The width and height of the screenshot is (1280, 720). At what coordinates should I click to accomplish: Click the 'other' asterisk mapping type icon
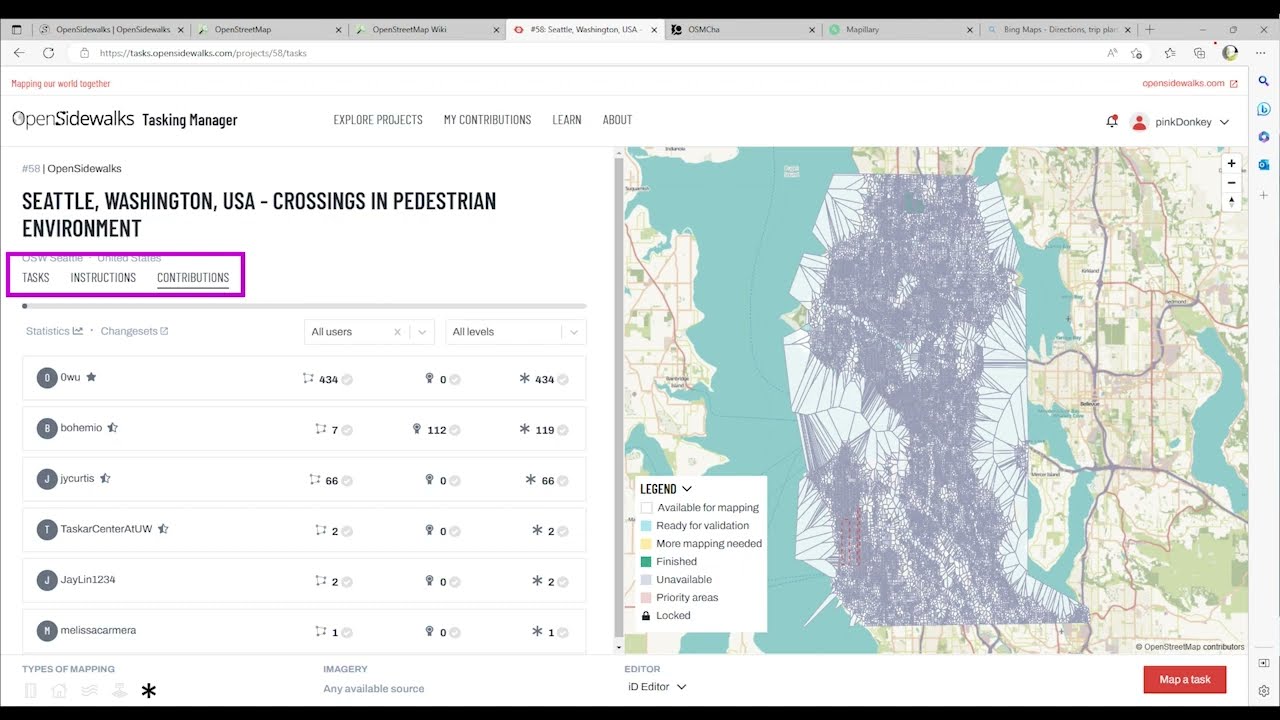point(149,690)
